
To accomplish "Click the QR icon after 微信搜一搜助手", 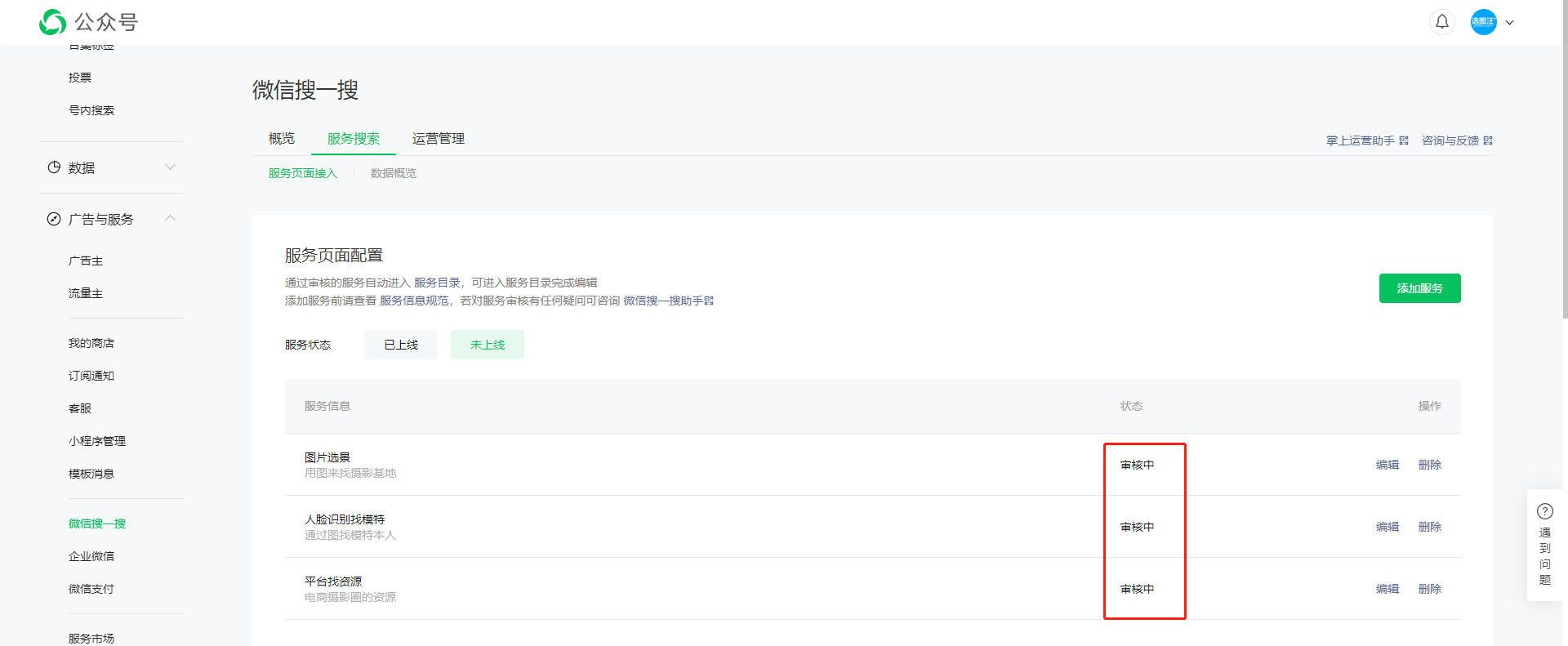I will click(709, 301).
